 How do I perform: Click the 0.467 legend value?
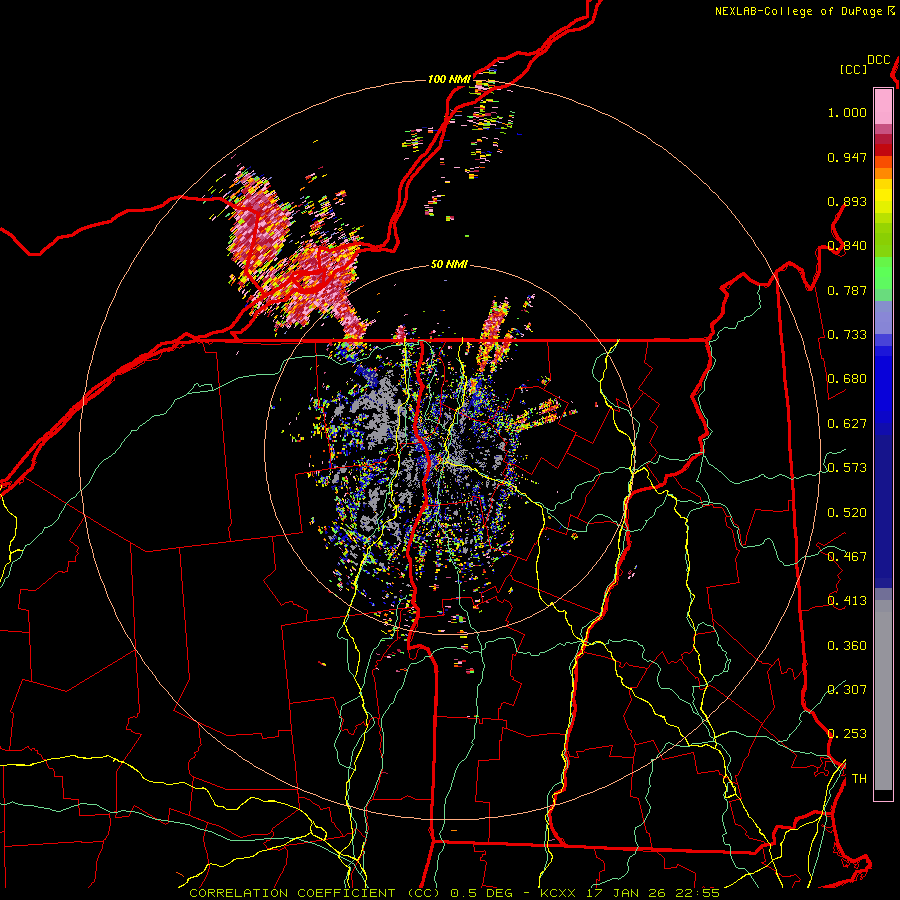(847, 557)
